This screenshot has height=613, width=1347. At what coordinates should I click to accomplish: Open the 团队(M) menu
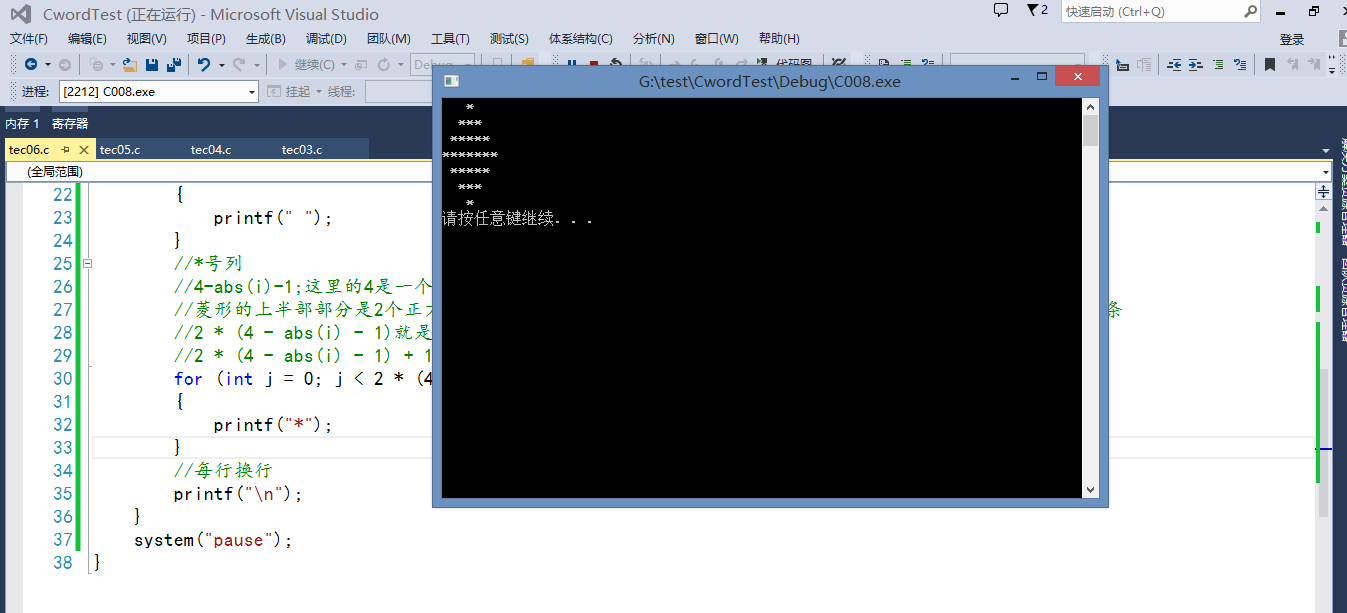[x=389, y=39]
